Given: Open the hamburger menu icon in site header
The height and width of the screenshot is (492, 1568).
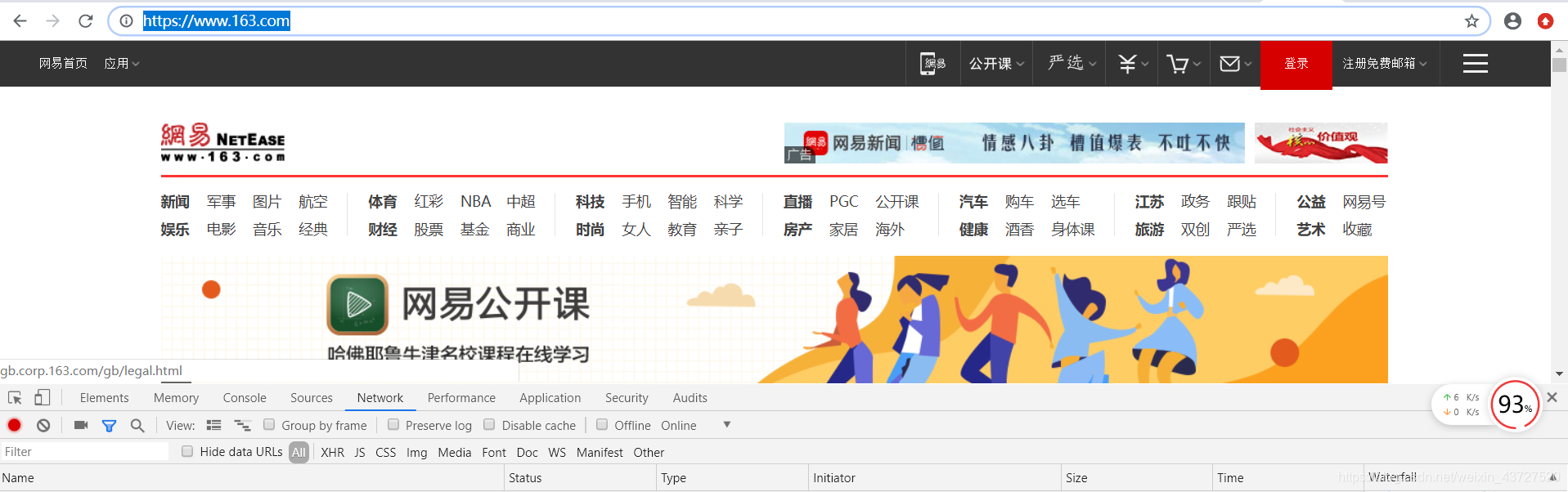Looking at the screenshot, I should click(x=1476, y=63).
